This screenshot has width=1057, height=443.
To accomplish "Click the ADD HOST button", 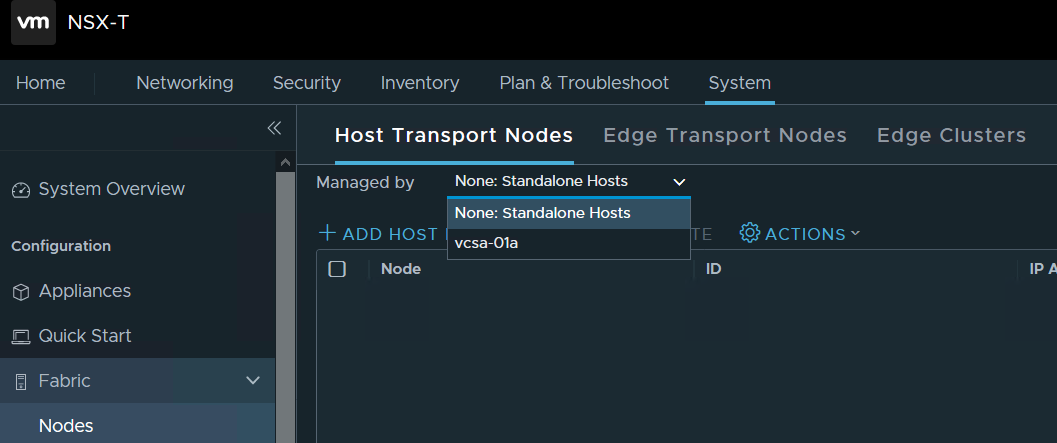I will click(382, 233).
